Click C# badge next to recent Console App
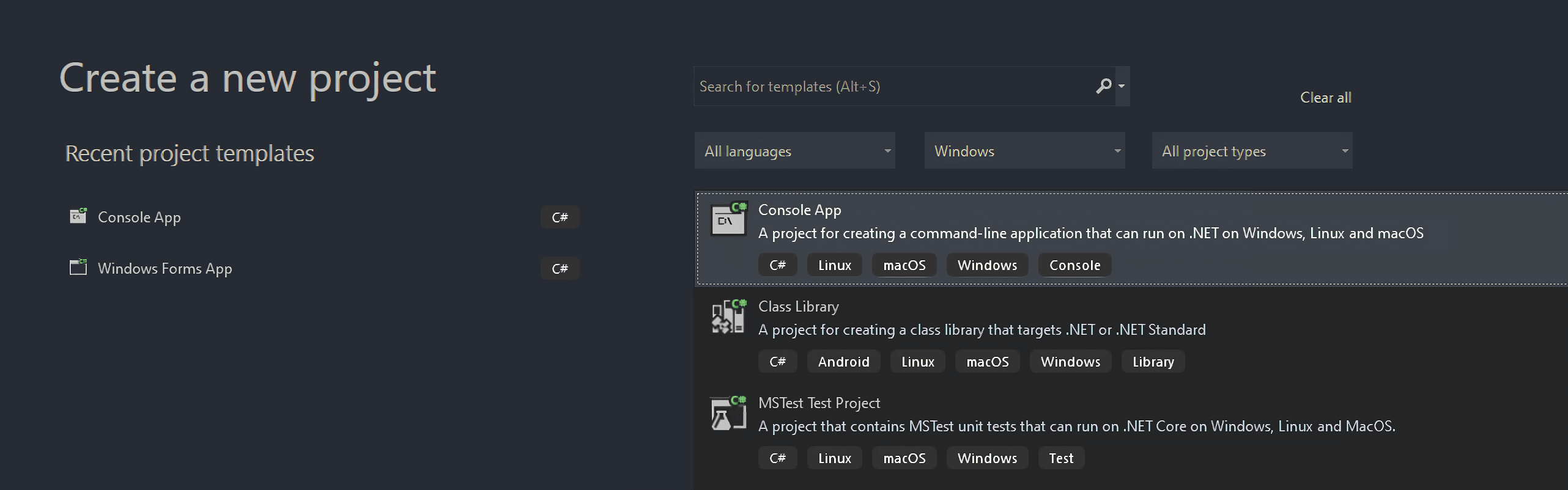The height and width of the screenshot is (490, 1568). pos(560,217)
